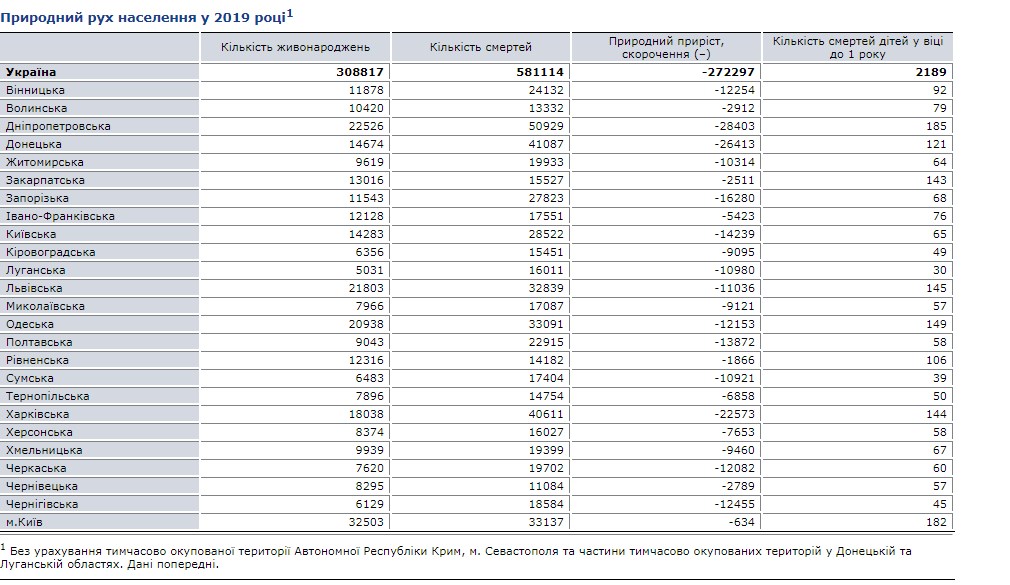Select the "Вінницька" row label

tap(35, 90)
